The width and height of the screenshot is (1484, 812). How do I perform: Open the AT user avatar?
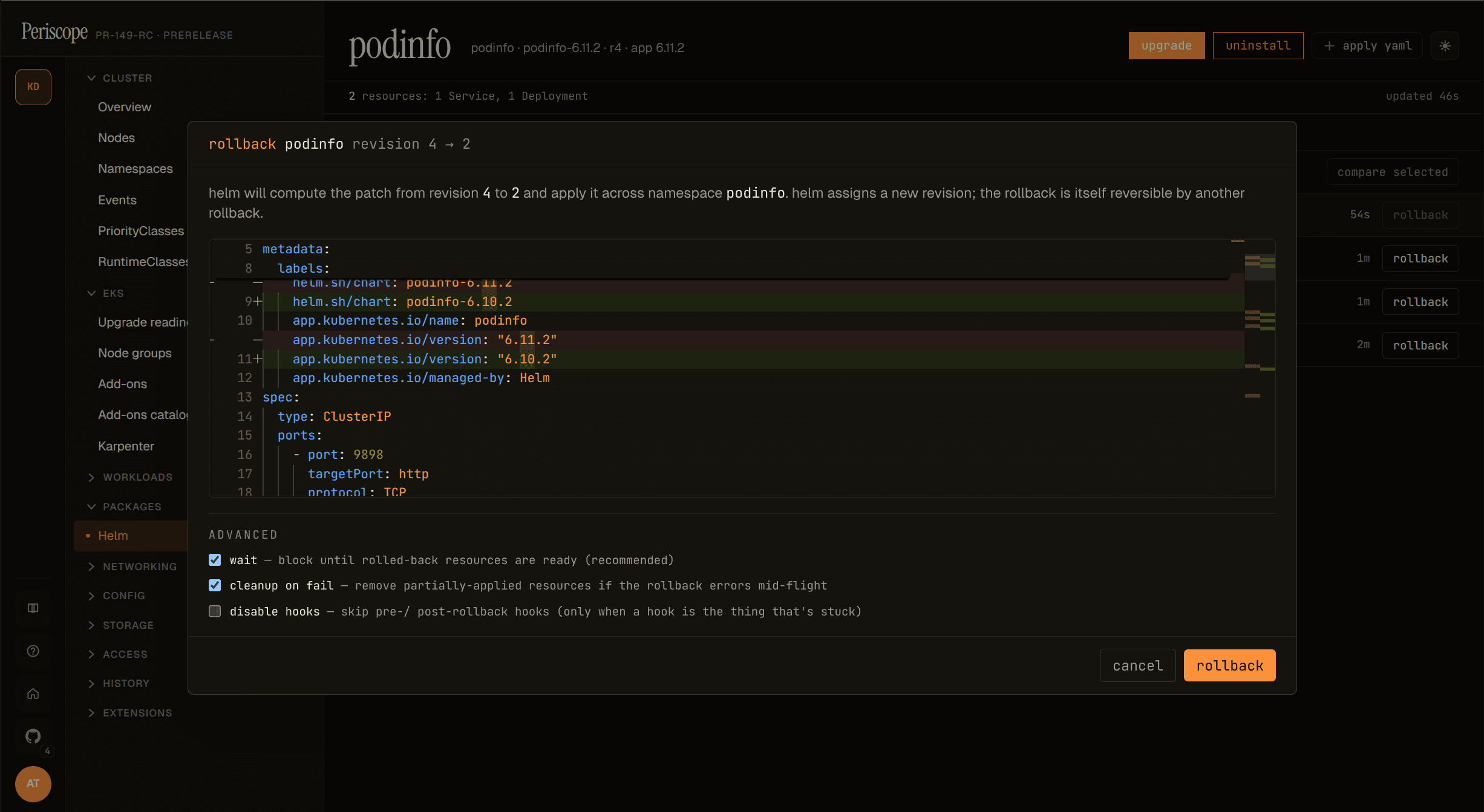[33, 784]
